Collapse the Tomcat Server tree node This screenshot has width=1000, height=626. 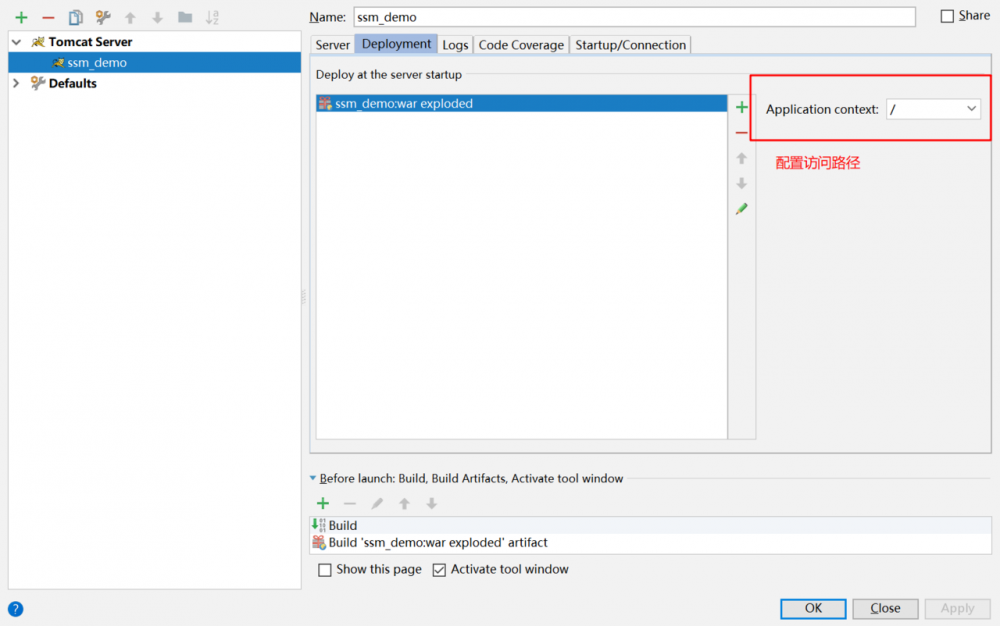point(17,42)
